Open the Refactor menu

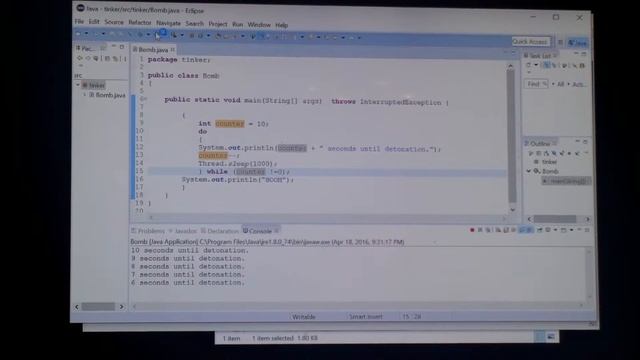click(x=140, y=22)
